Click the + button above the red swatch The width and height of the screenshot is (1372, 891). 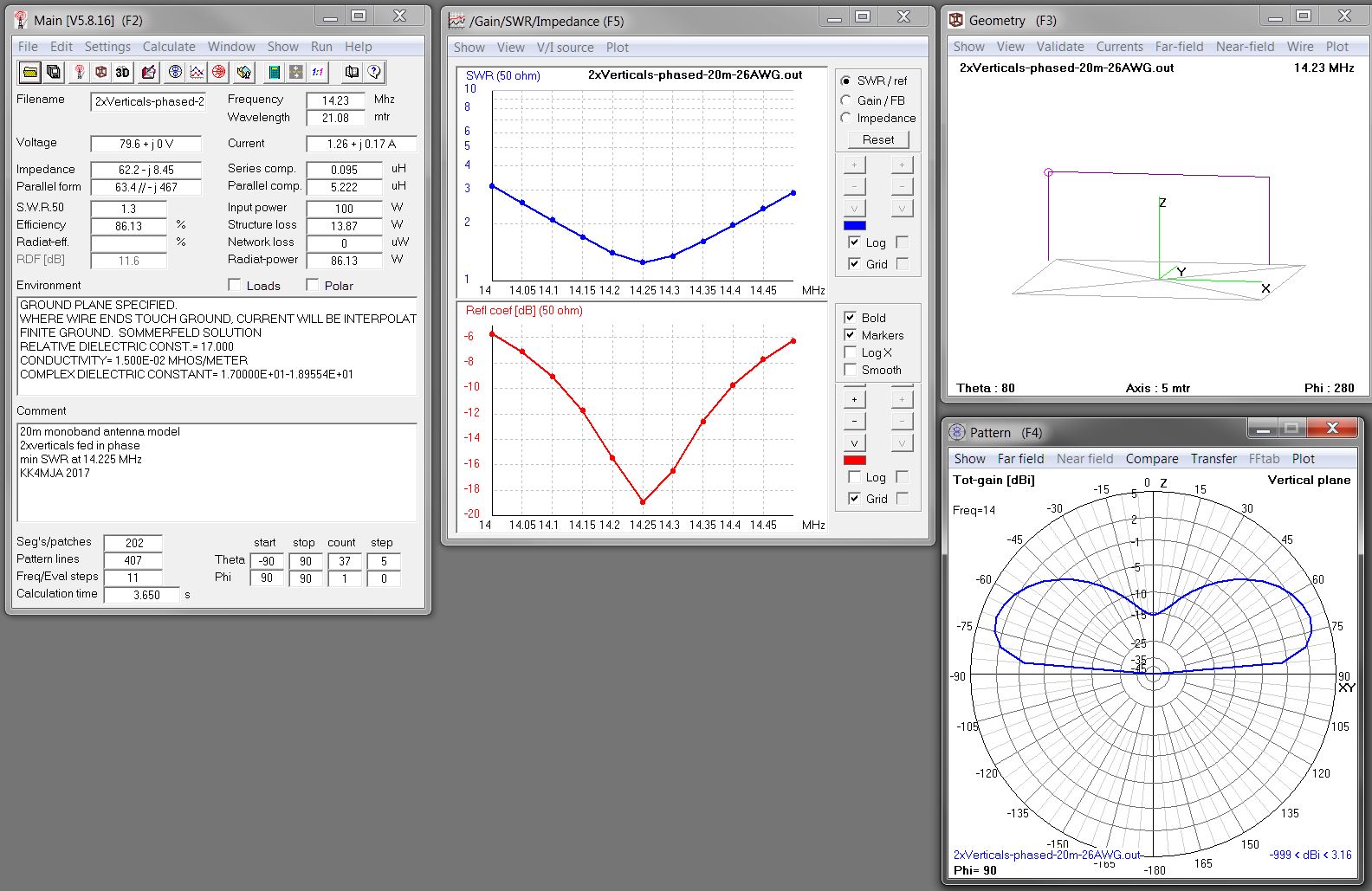pos(854,399)
